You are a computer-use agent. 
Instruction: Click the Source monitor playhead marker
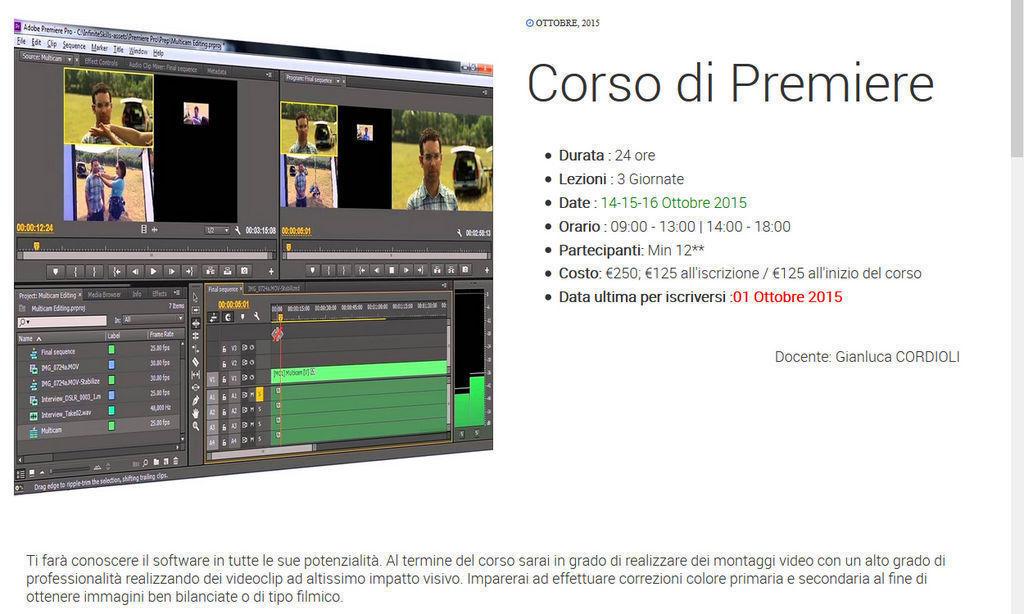pos(37,246)
